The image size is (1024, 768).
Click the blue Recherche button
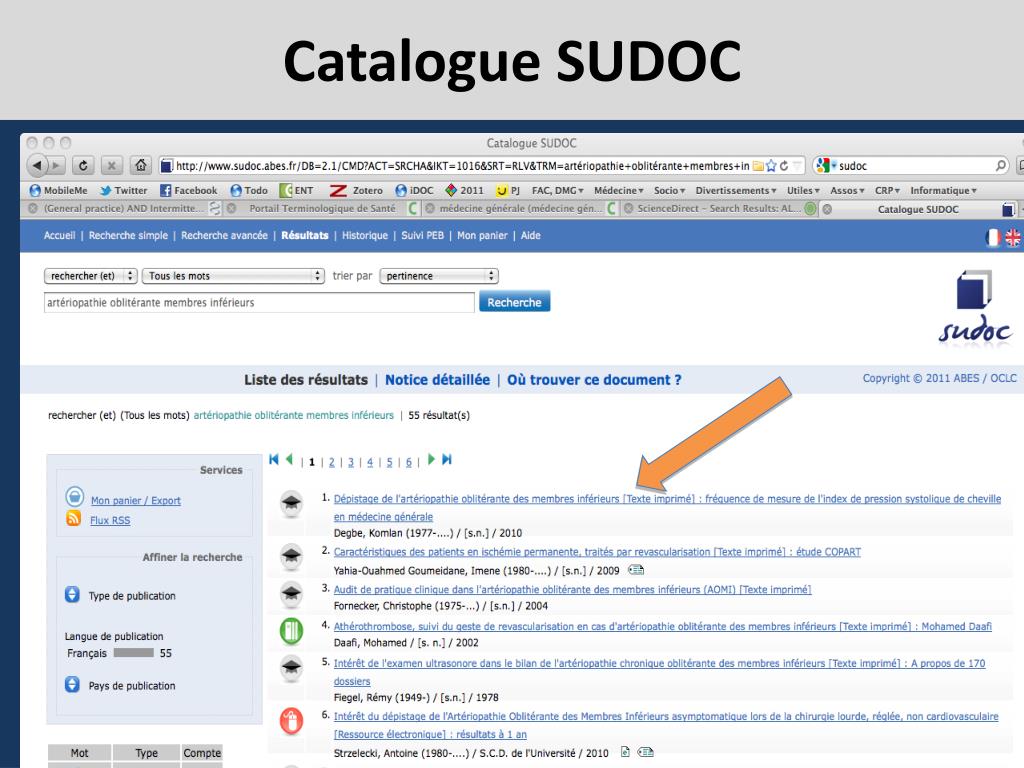515,302
